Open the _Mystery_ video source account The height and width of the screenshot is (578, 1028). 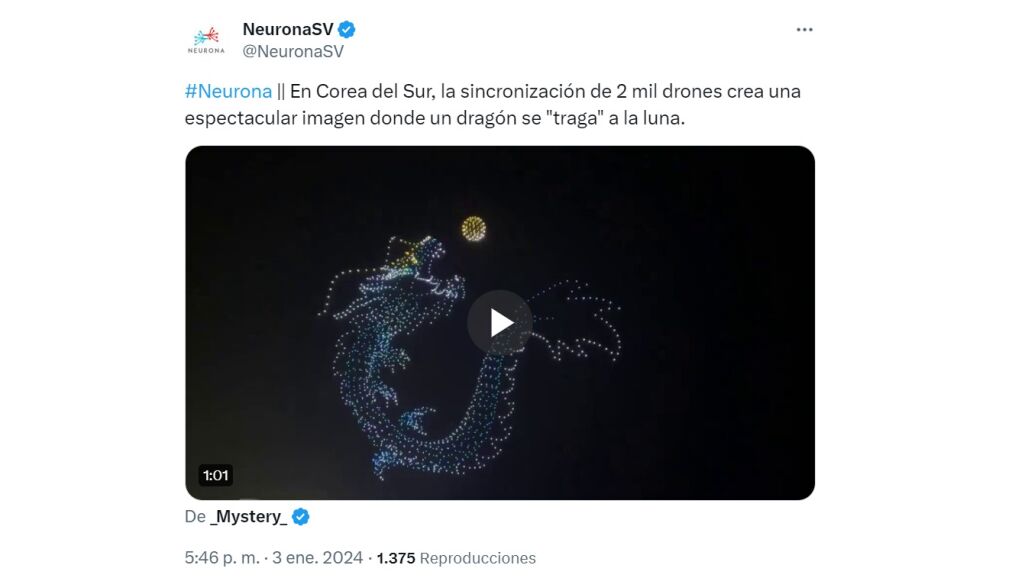248,516
